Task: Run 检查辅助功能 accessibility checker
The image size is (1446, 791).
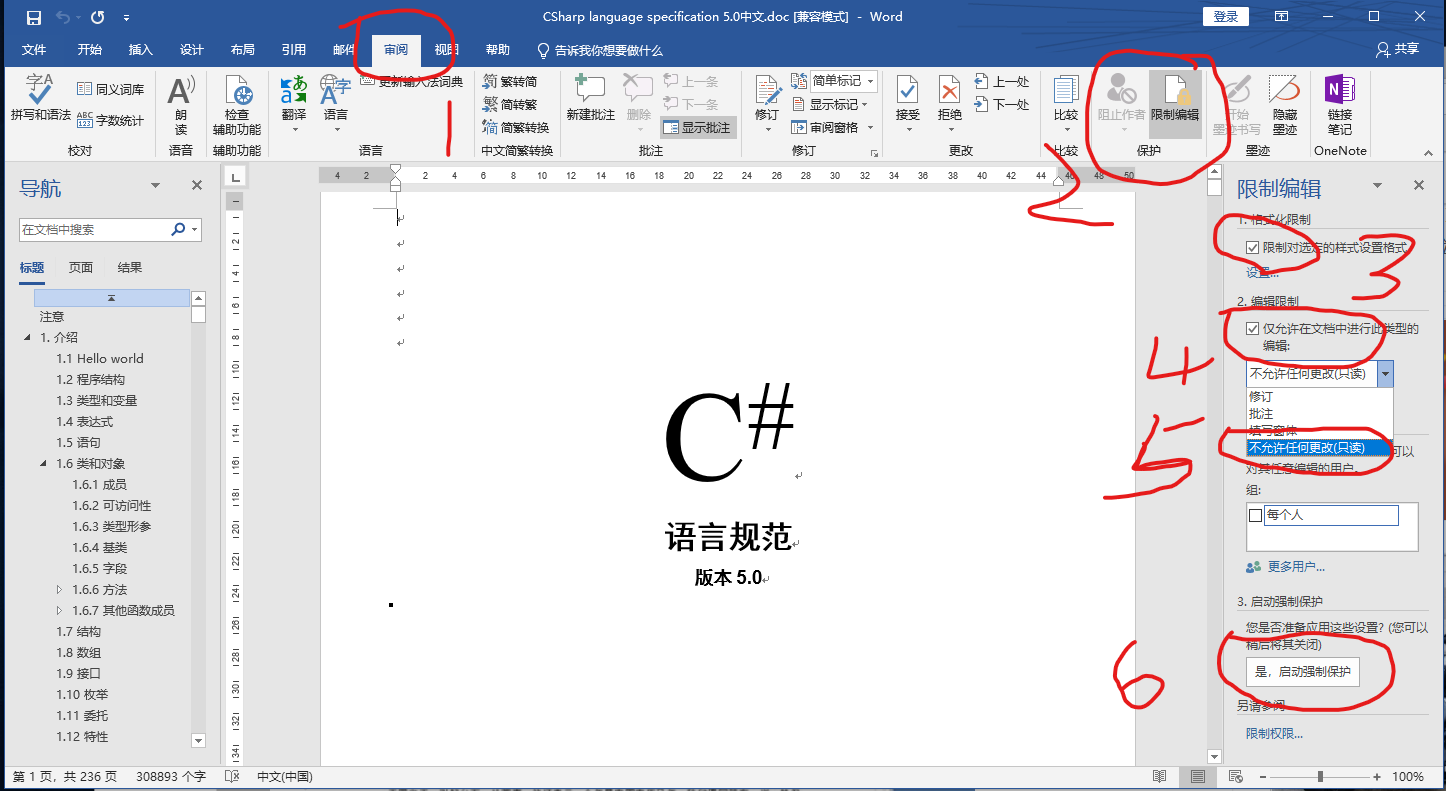Action: 237,105
